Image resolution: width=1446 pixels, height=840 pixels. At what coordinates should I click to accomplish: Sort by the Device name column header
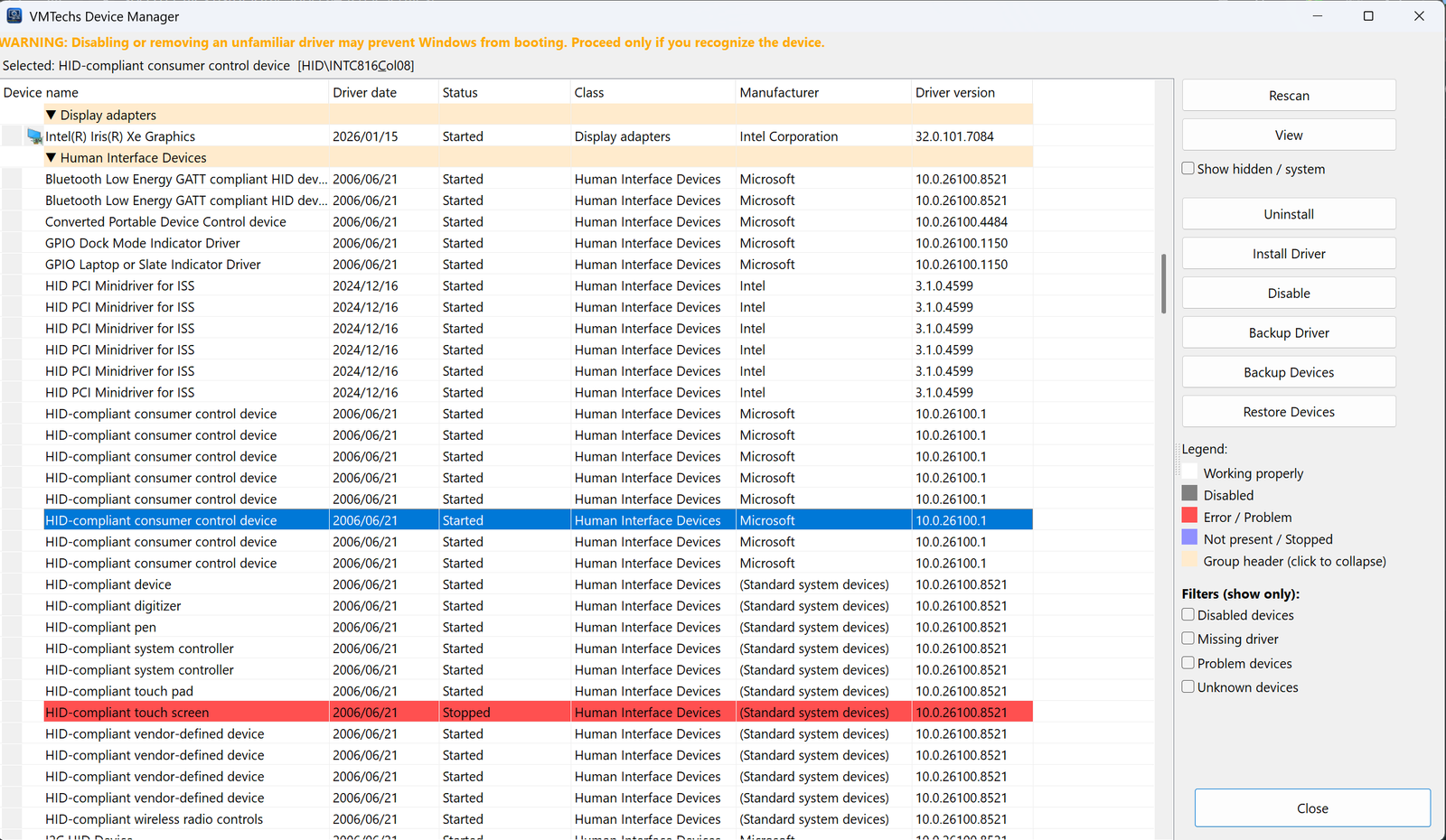(x=164, y=92)
